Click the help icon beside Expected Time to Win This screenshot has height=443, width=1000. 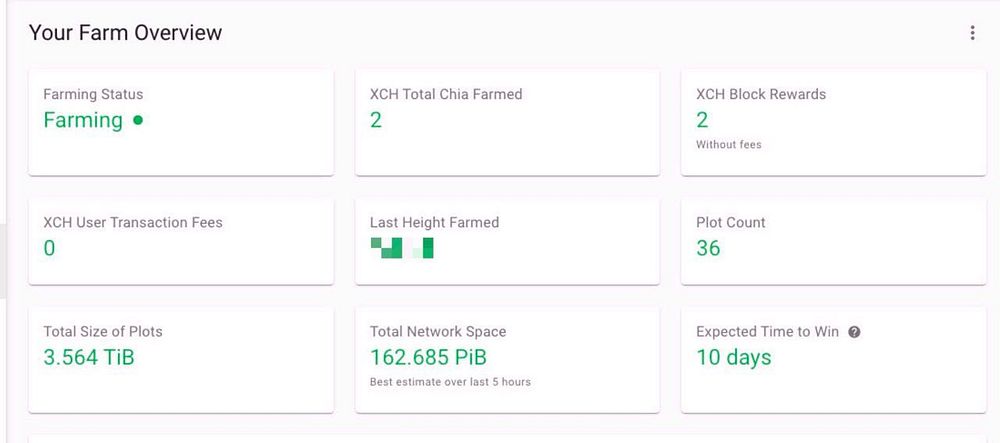coord(854,332)
